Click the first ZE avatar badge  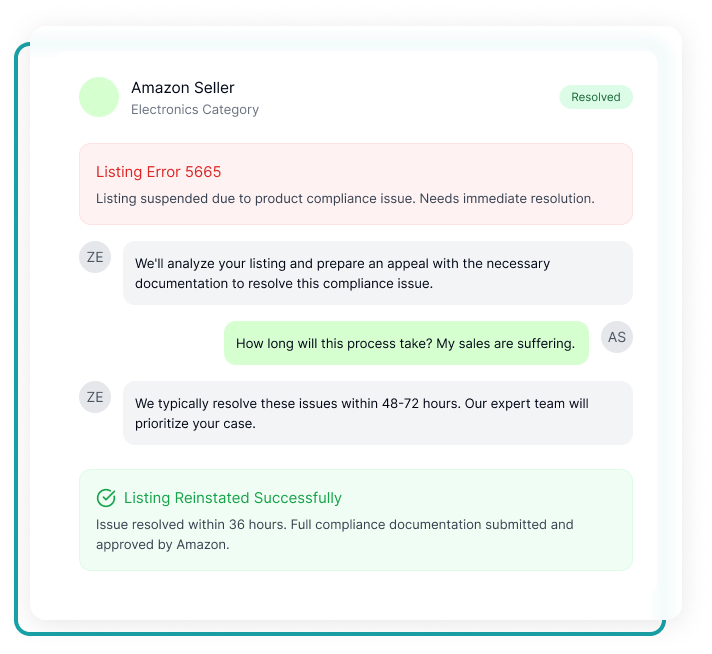pyautogui.click(x=95, y=257)
